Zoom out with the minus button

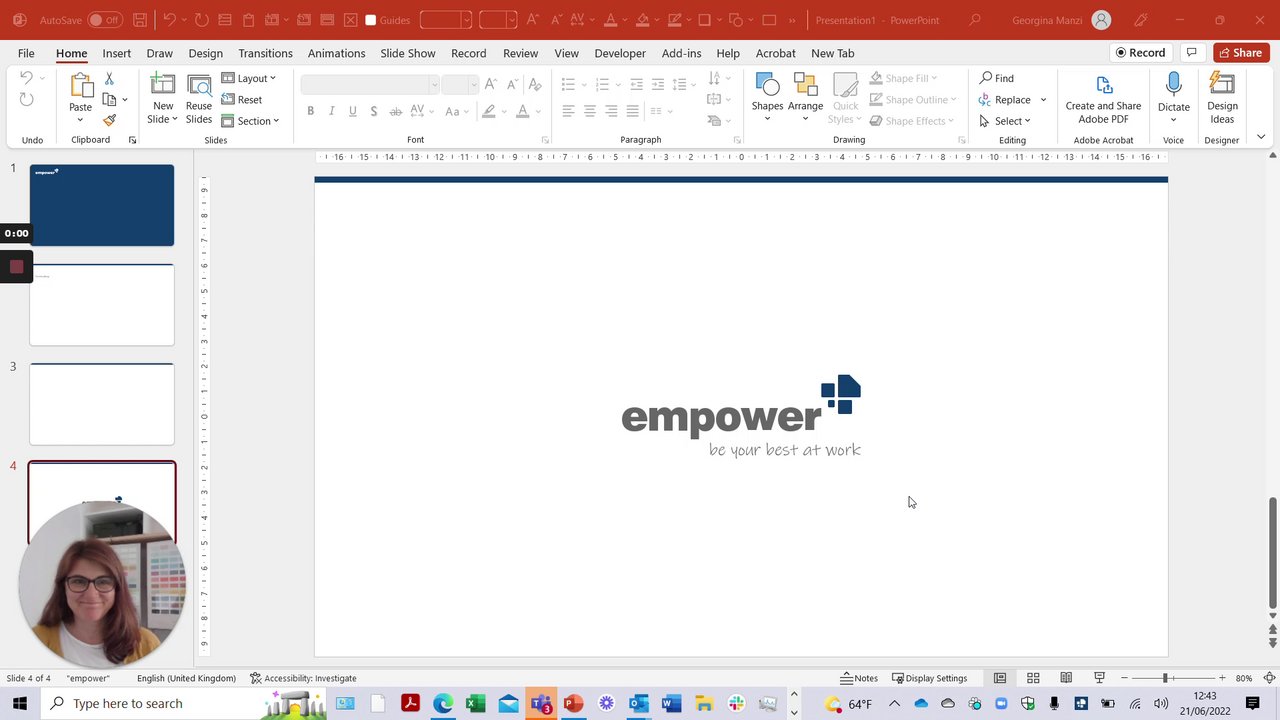1124,678
